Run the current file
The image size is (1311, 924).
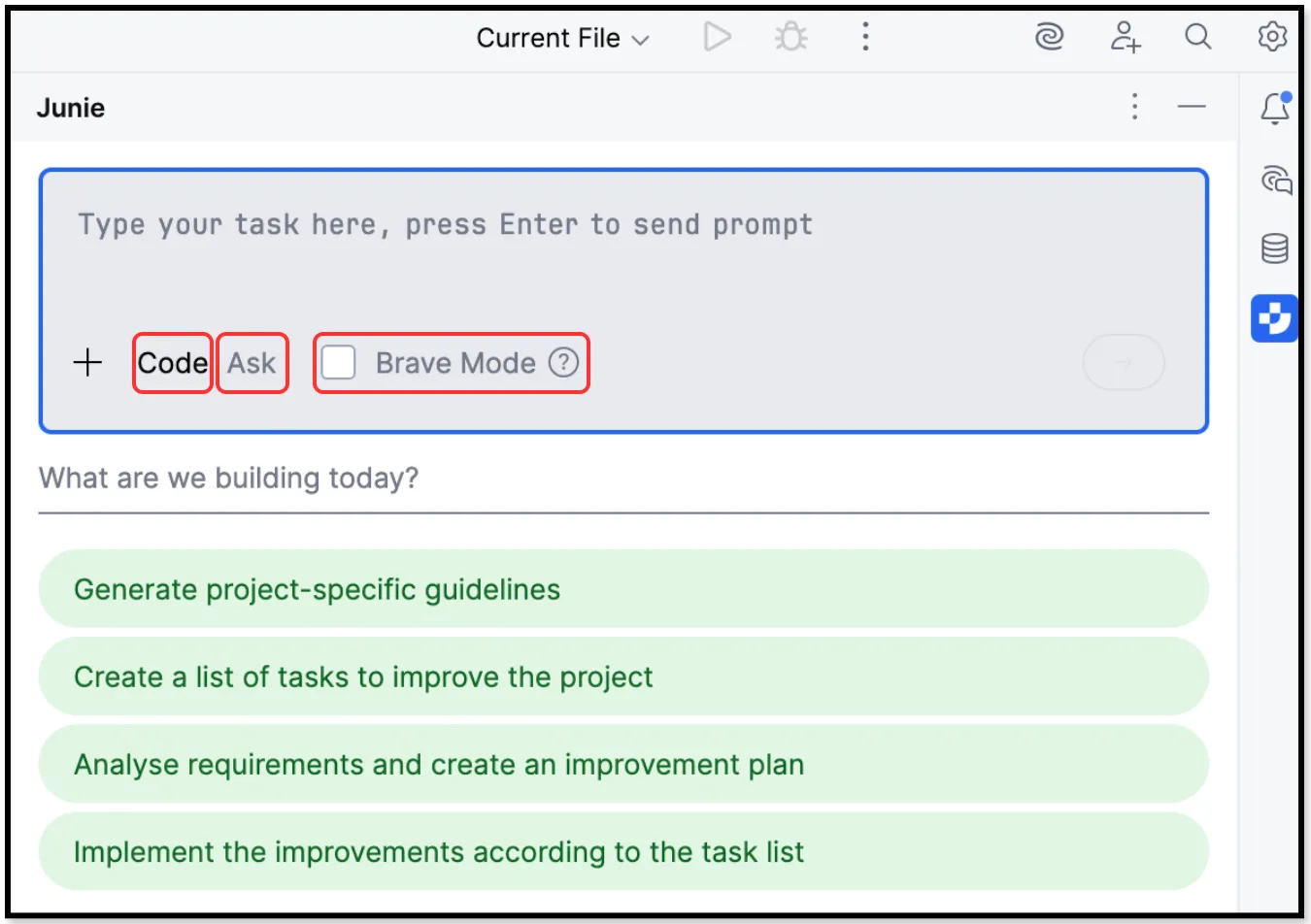point(717,37)
